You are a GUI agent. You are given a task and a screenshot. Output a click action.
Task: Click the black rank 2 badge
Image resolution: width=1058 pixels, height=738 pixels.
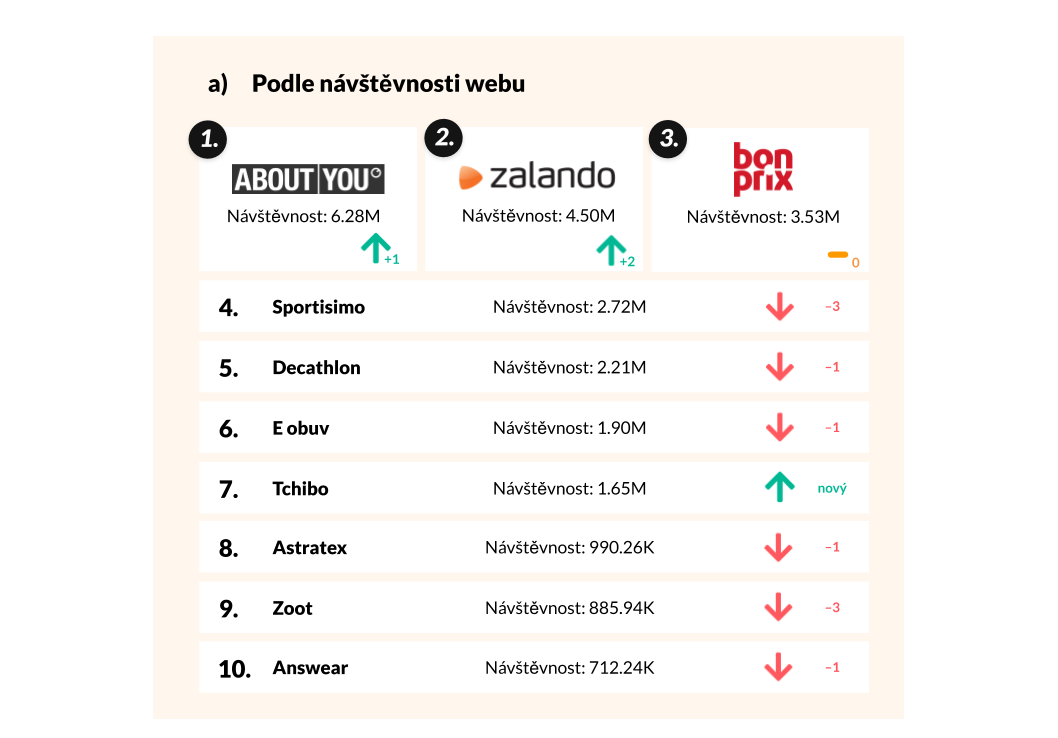(444, 138)
